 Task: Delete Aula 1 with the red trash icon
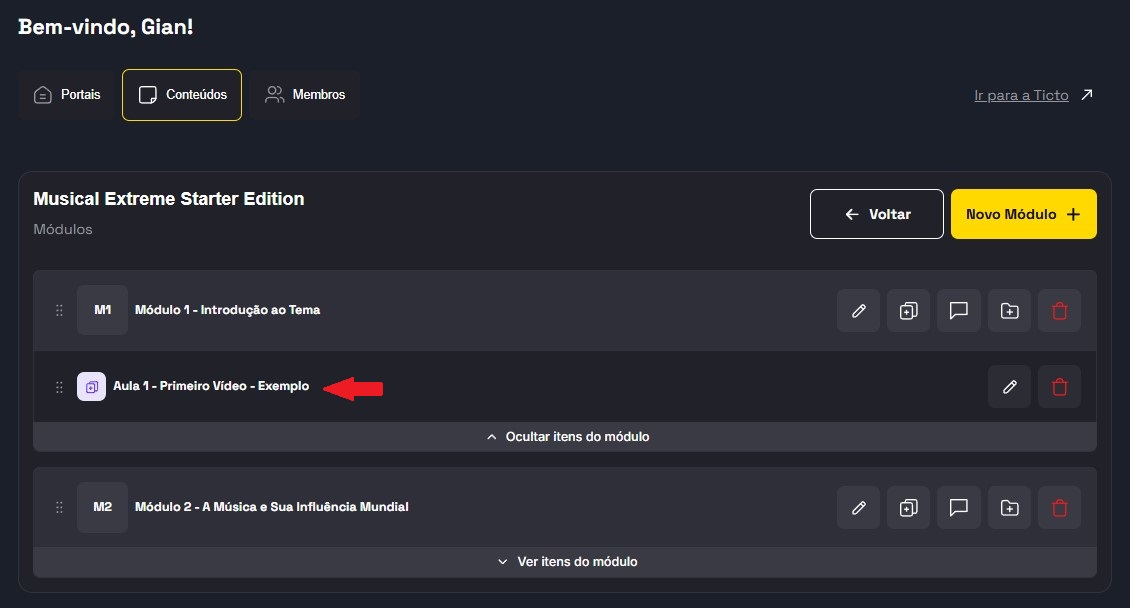click(x=1059, y=386)
